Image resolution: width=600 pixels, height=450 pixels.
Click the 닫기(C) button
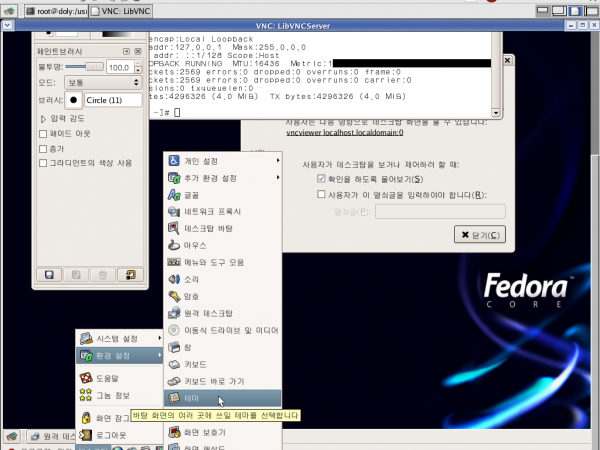click(x=480, y=235)
